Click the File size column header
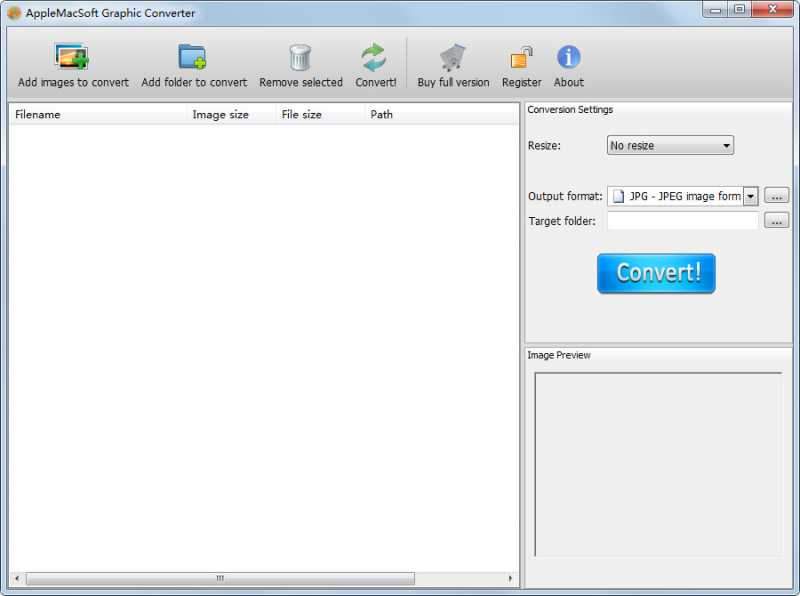800x596 pixels. point(300,114)
